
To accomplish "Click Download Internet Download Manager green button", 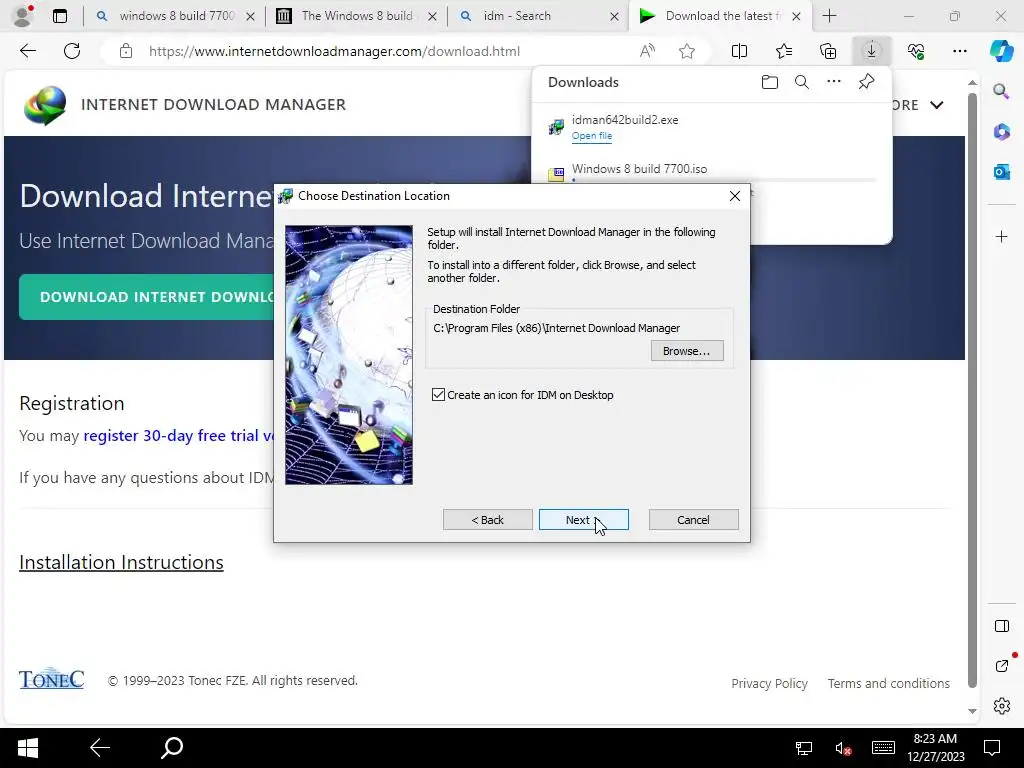I will 147,297.
